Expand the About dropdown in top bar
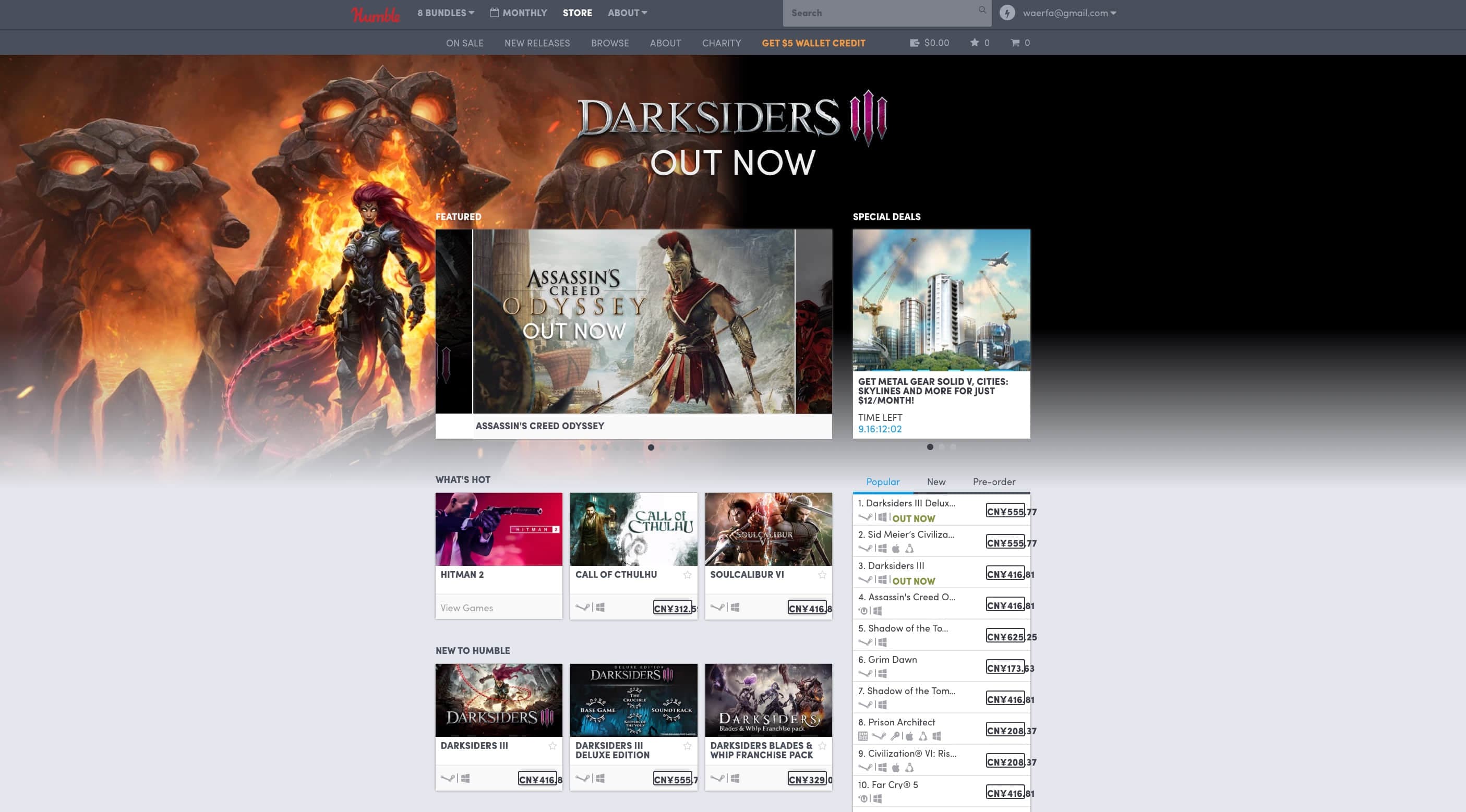The height and width of the screenshot is (812, 1466). (627, 13)
